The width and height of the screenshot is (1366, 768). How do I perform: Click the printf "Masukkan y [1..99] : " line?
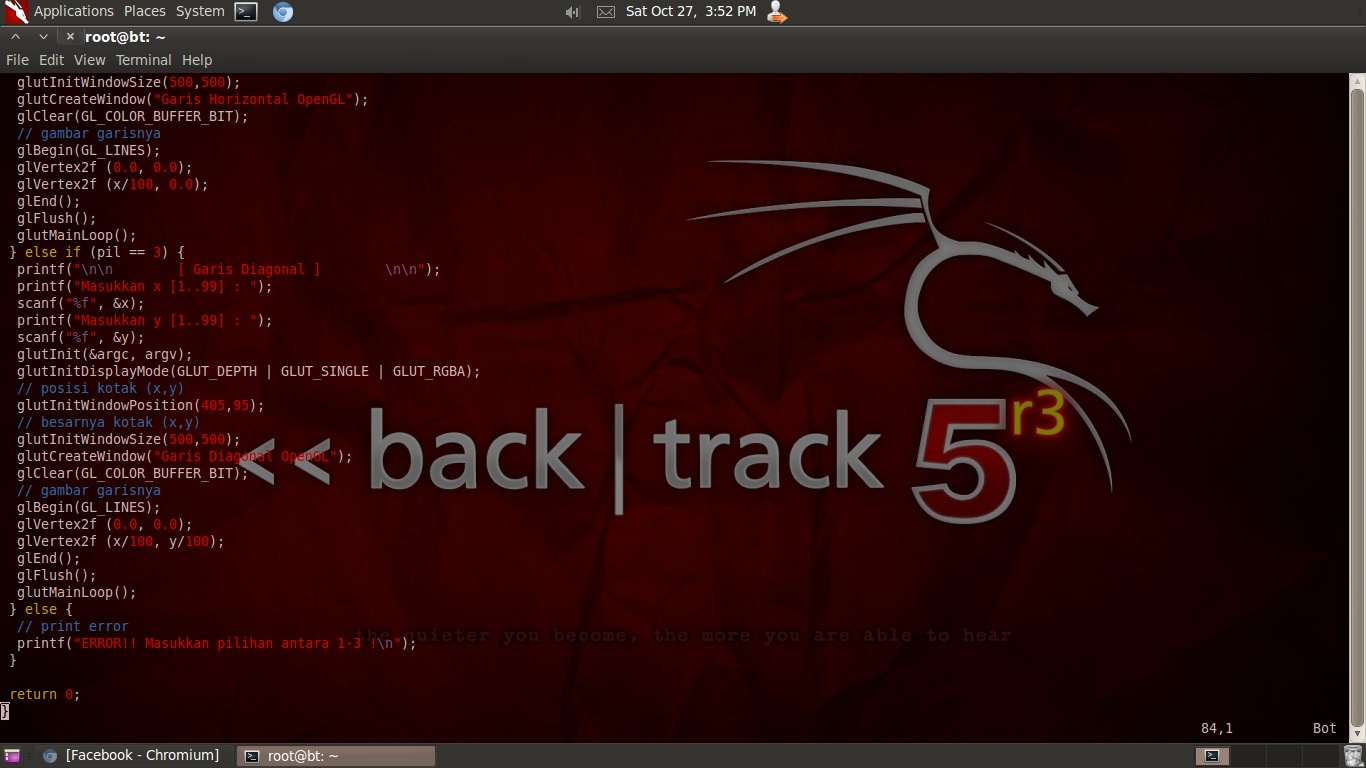pyautogui.click(x=145, y=321)
